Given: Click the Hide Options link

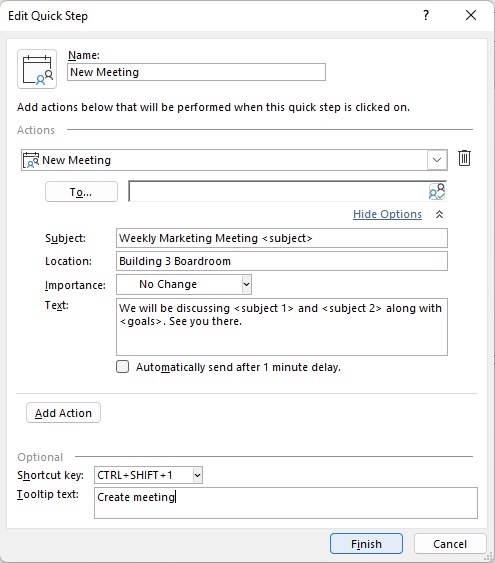Looking at the screenshot, I should click(387, 214).
